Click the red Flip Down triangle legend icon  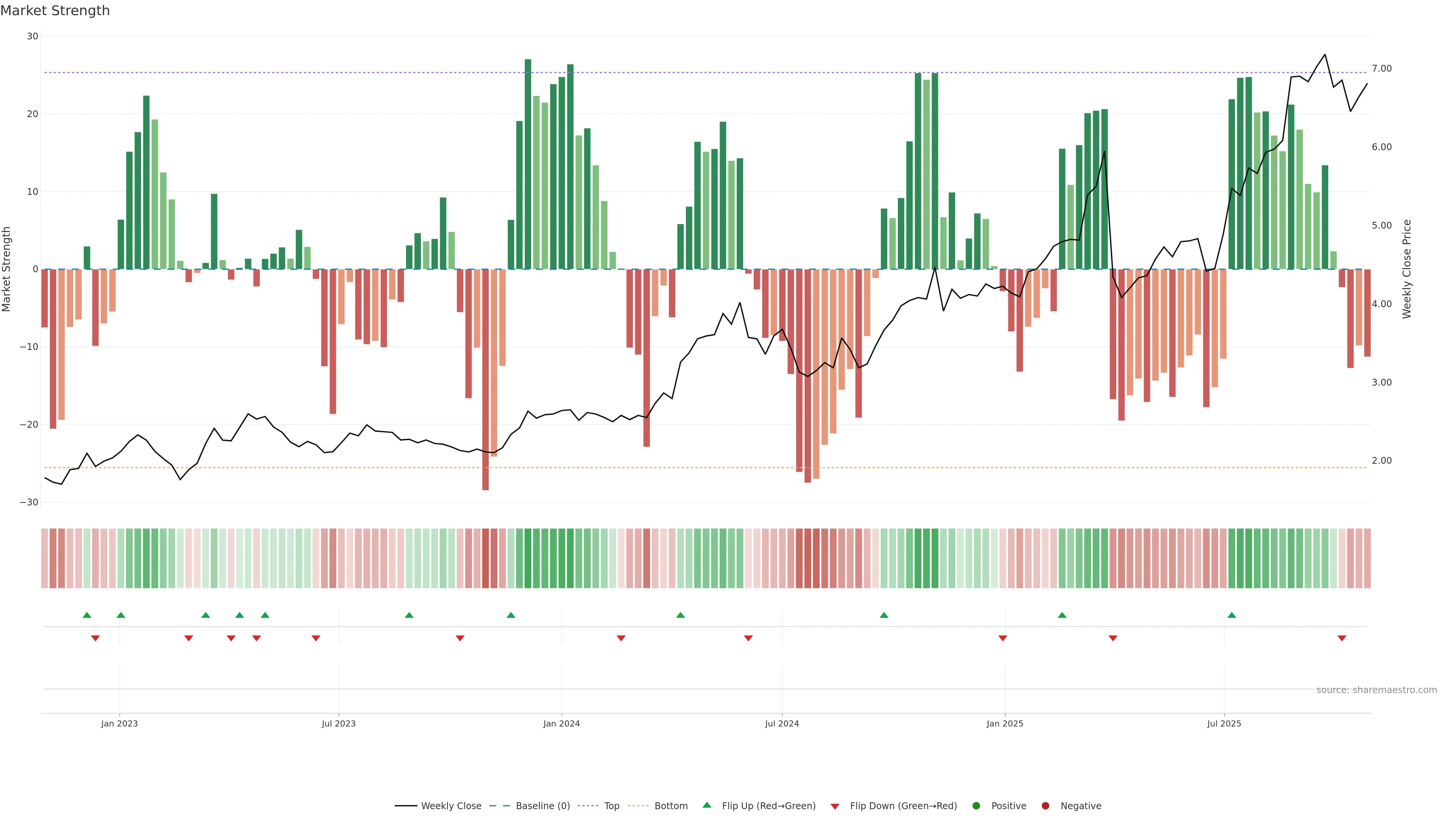point(835,806)
